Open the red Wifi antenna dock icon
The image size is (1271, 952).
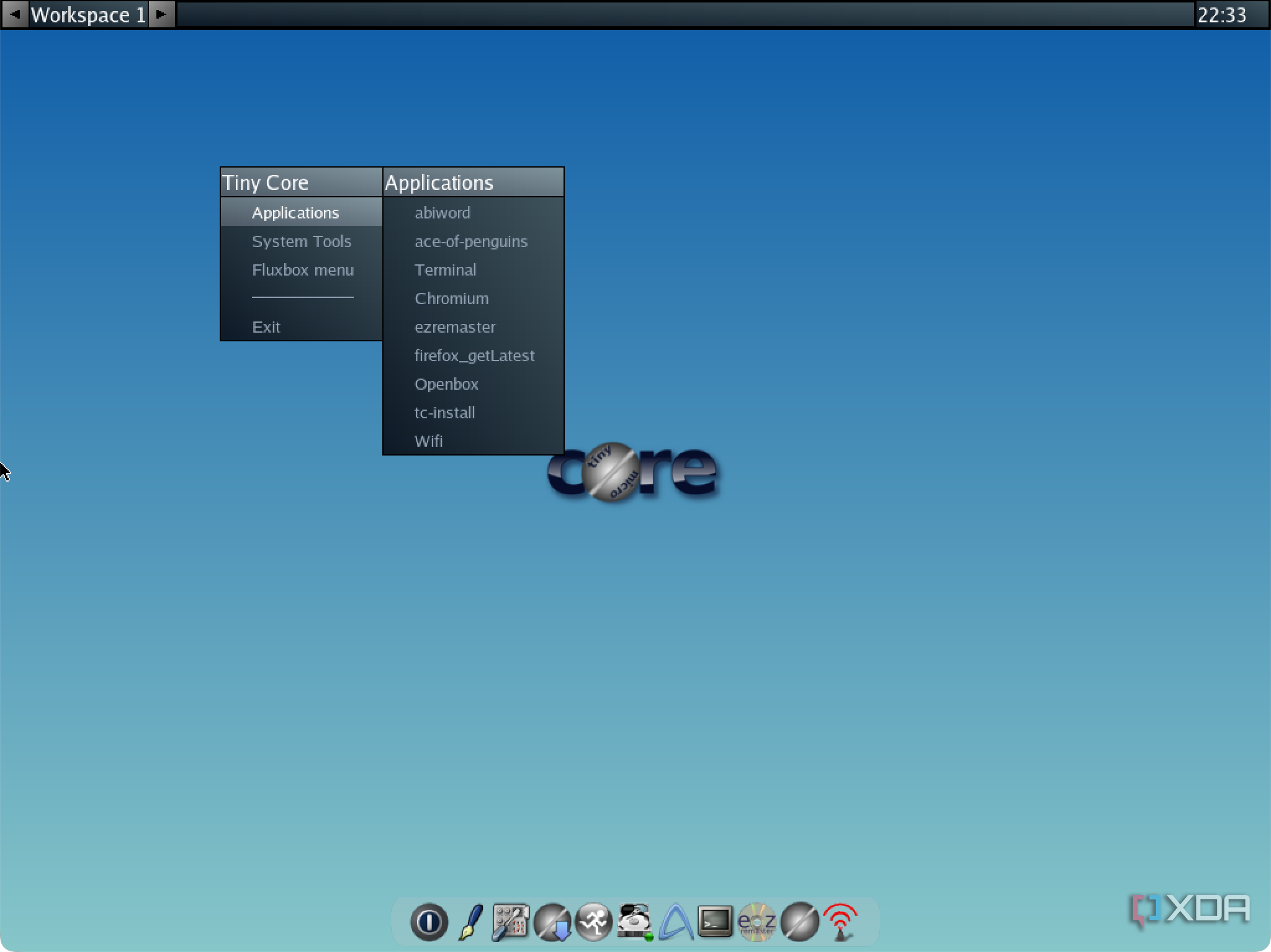point(840,922)
